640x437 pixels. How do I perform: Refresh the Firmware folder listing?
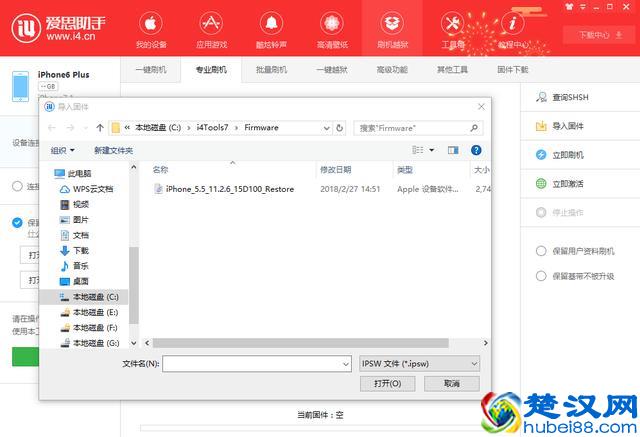coord(340,128)
